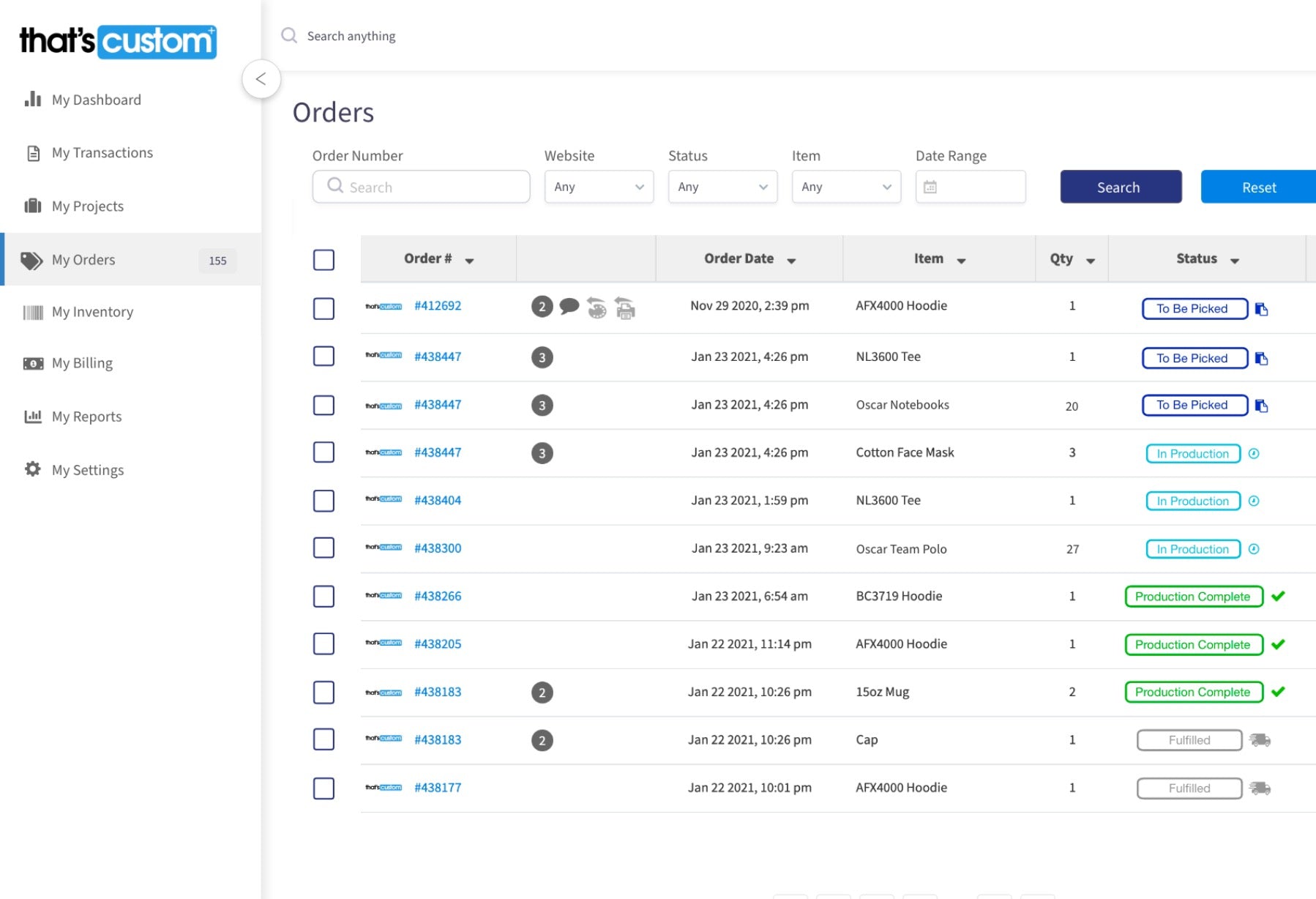Open the Date Range calendar field
The width and height of the screenshot is (1316, 899).
[x=970, y=187]
